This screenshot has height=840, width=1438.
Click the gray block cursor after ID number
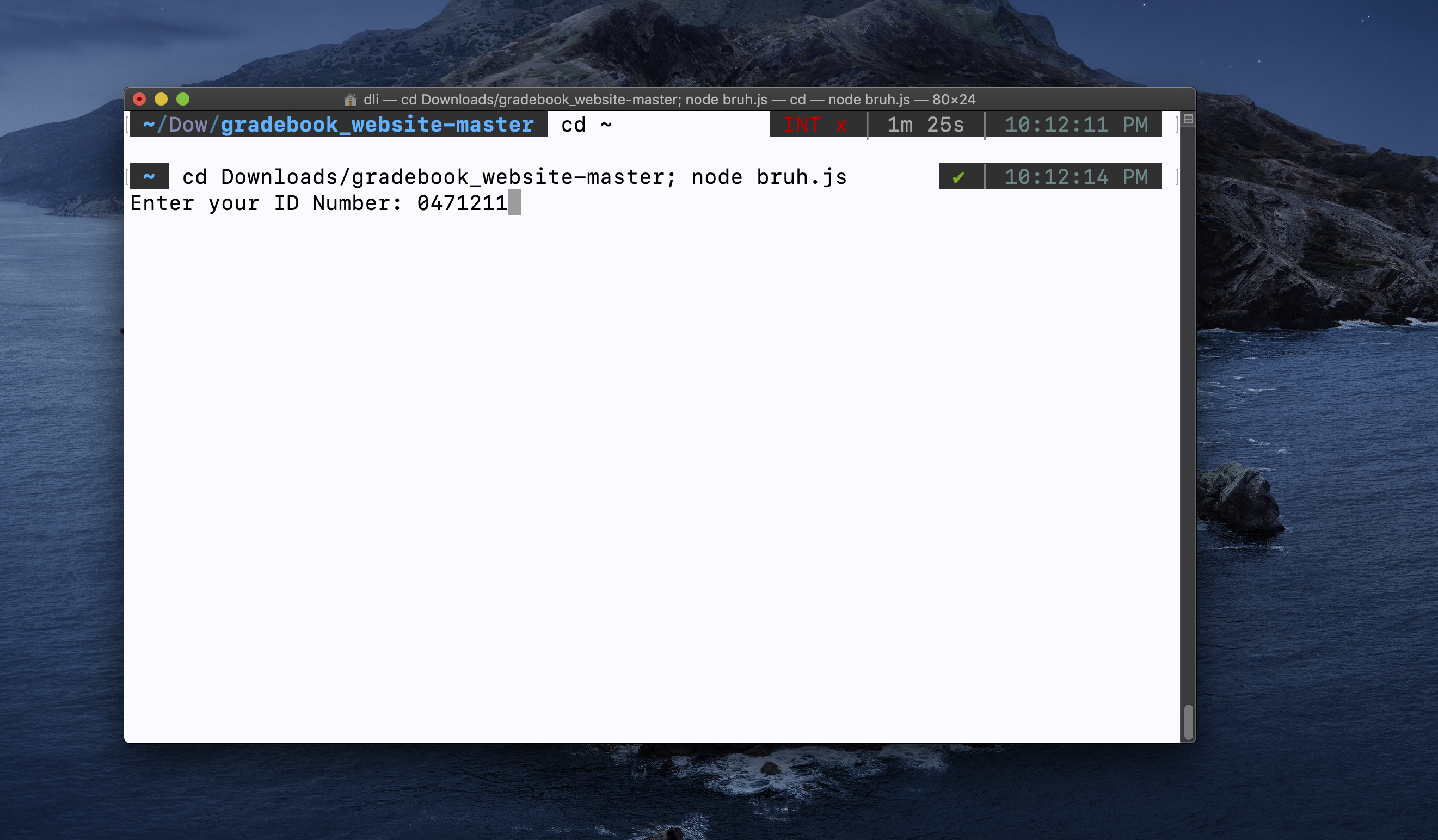pos(515,203)
